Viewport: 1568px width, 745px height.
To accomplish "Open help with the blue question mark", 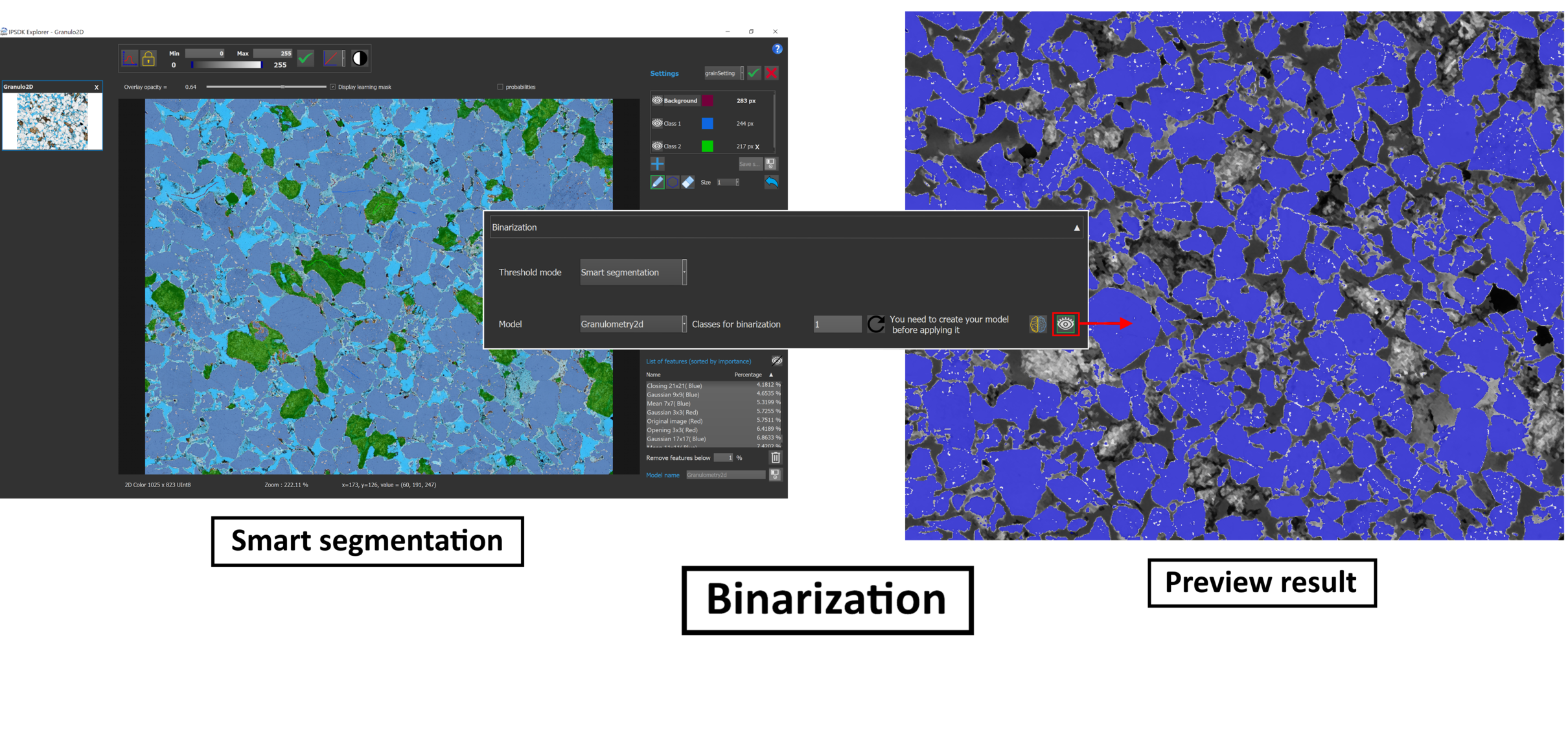I will tap(777, 49).
